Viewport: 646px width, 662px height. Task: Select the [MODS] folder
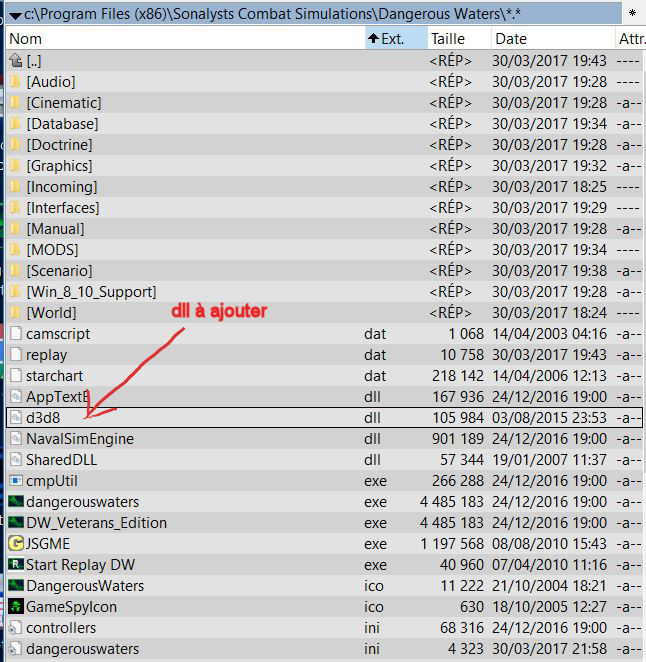point(52,250)
